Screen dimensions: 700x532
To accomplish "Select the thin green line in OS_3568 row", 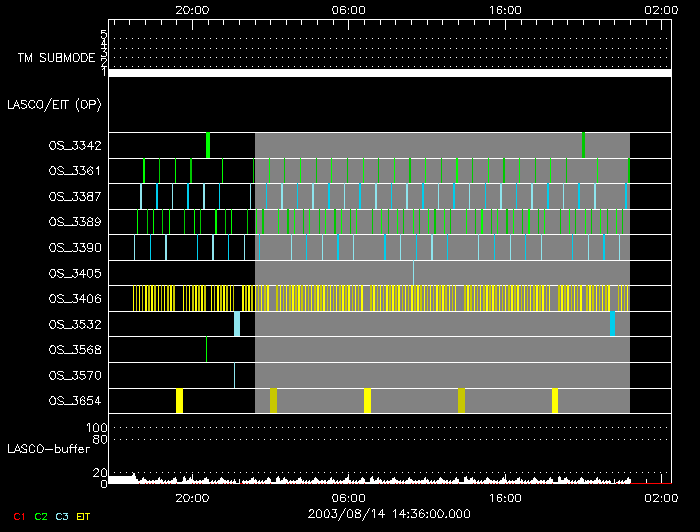I will [x=207, y=349].
